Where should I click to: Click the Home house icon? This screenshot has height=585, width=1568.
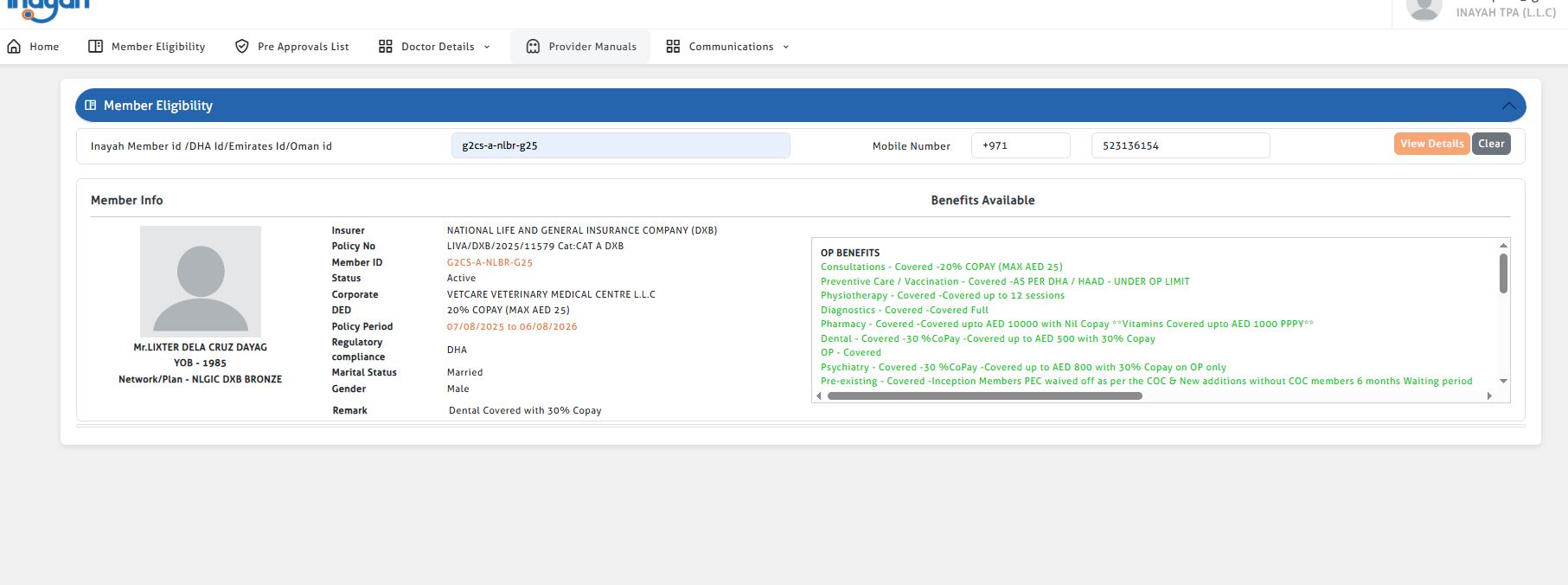tap(14, 47)
